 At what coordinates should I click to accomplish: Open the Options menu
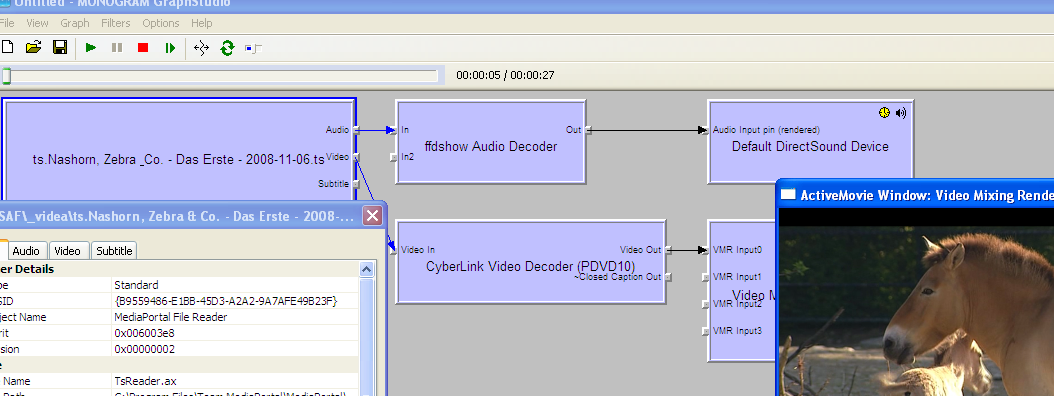click(161, 23)
